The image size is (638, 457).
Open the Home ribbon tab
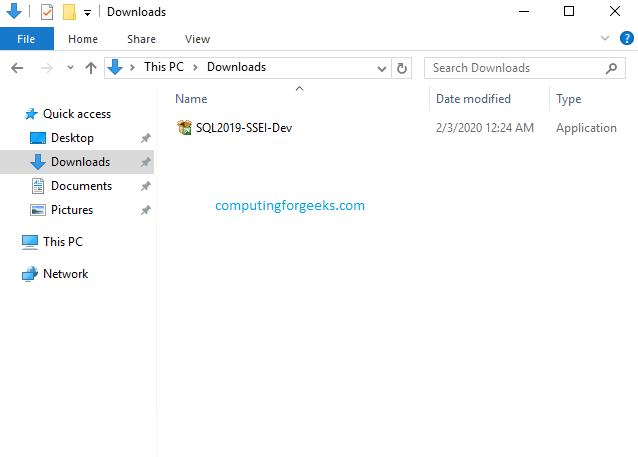tap(83, 39)
